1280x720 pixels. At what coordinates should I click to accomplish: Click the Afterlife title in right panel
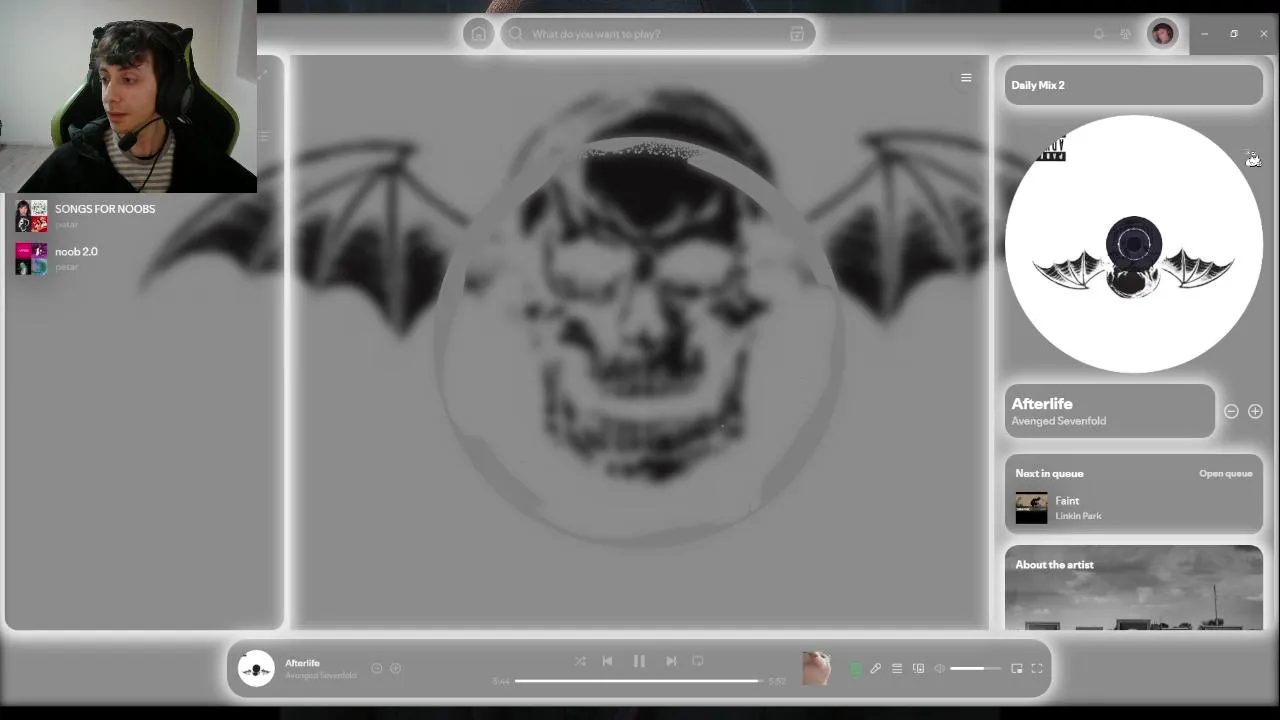[1042, 404]
